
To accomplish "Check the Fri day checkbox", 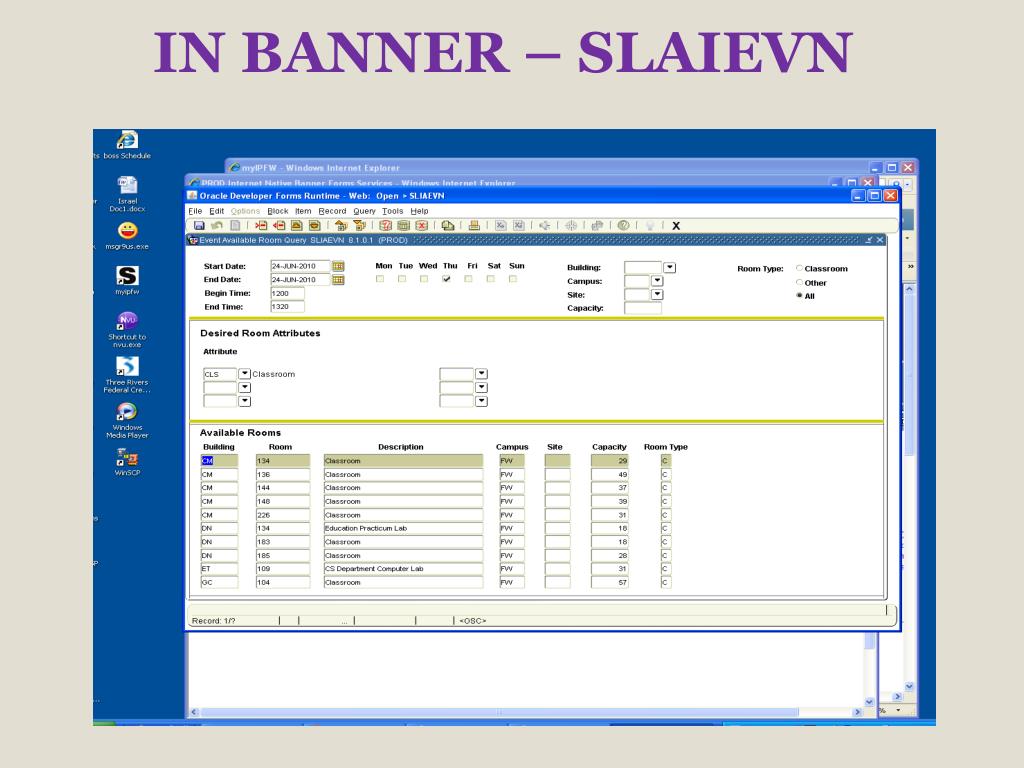I will [468, 279].
